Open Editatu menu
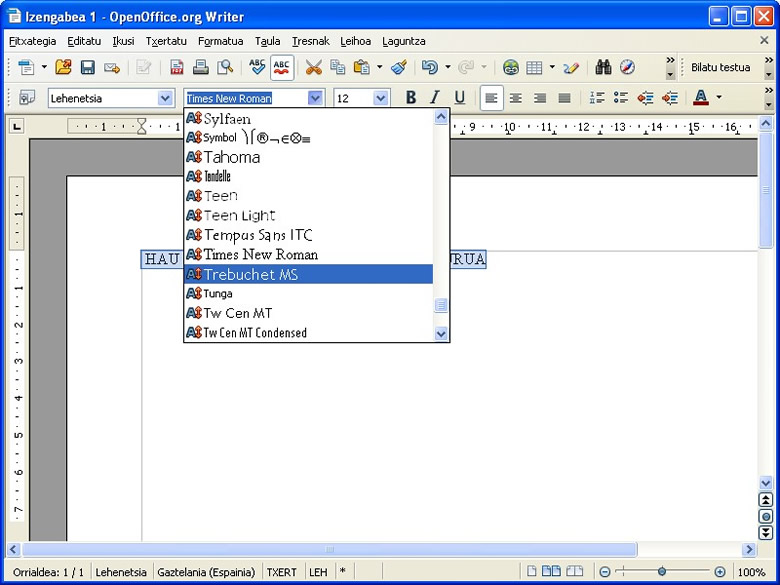This screenshot has height=585, width=780. click(x=84, y=41)
